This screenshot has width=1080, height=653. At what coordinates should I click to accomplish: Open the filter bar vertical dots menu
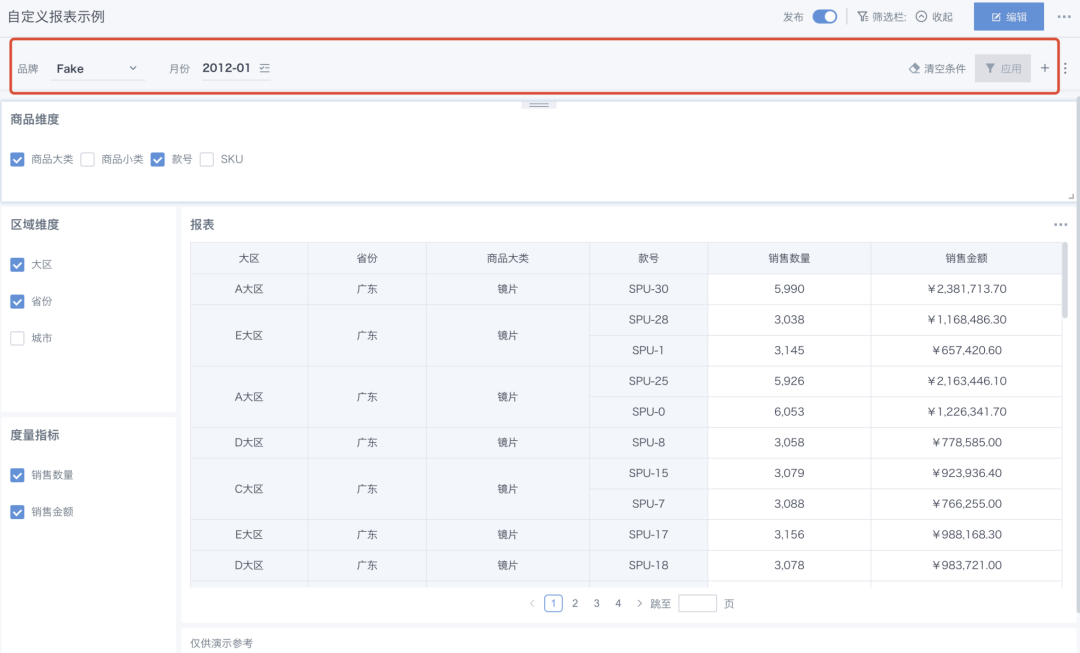(1065, 68)
